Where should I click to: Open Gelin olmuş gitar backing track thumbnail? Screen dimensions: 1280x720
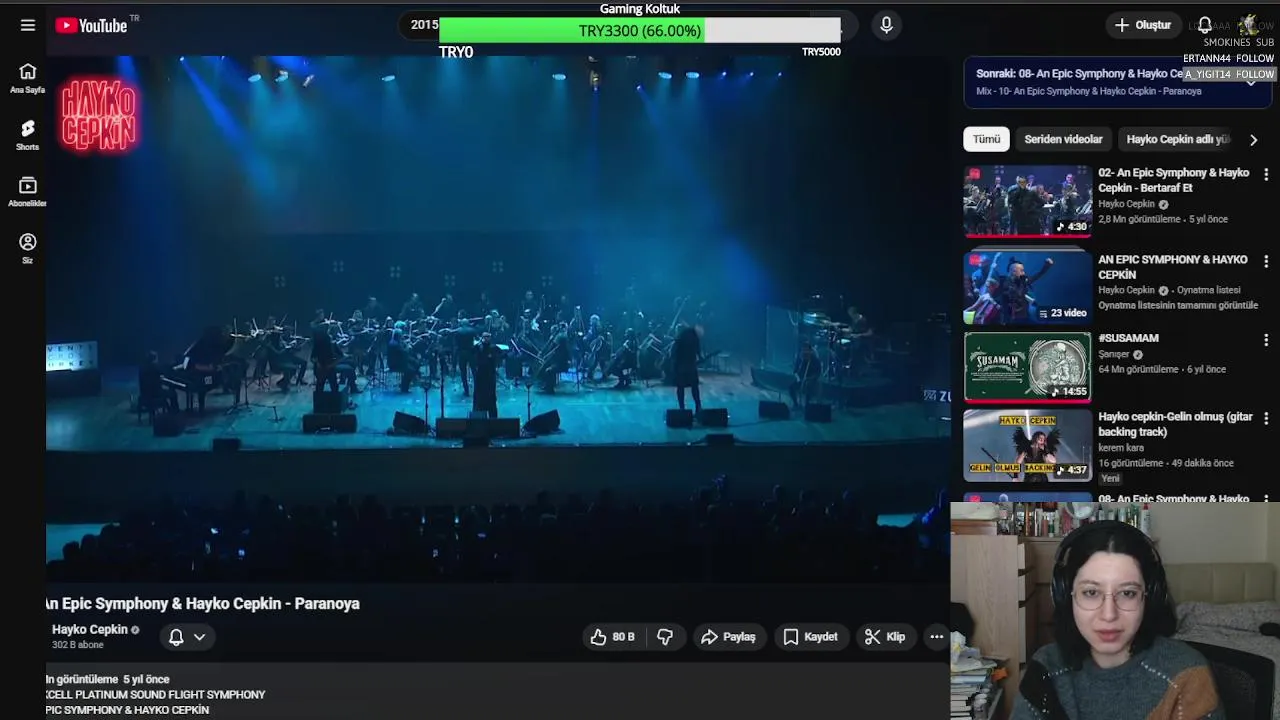pos(1028,445)
